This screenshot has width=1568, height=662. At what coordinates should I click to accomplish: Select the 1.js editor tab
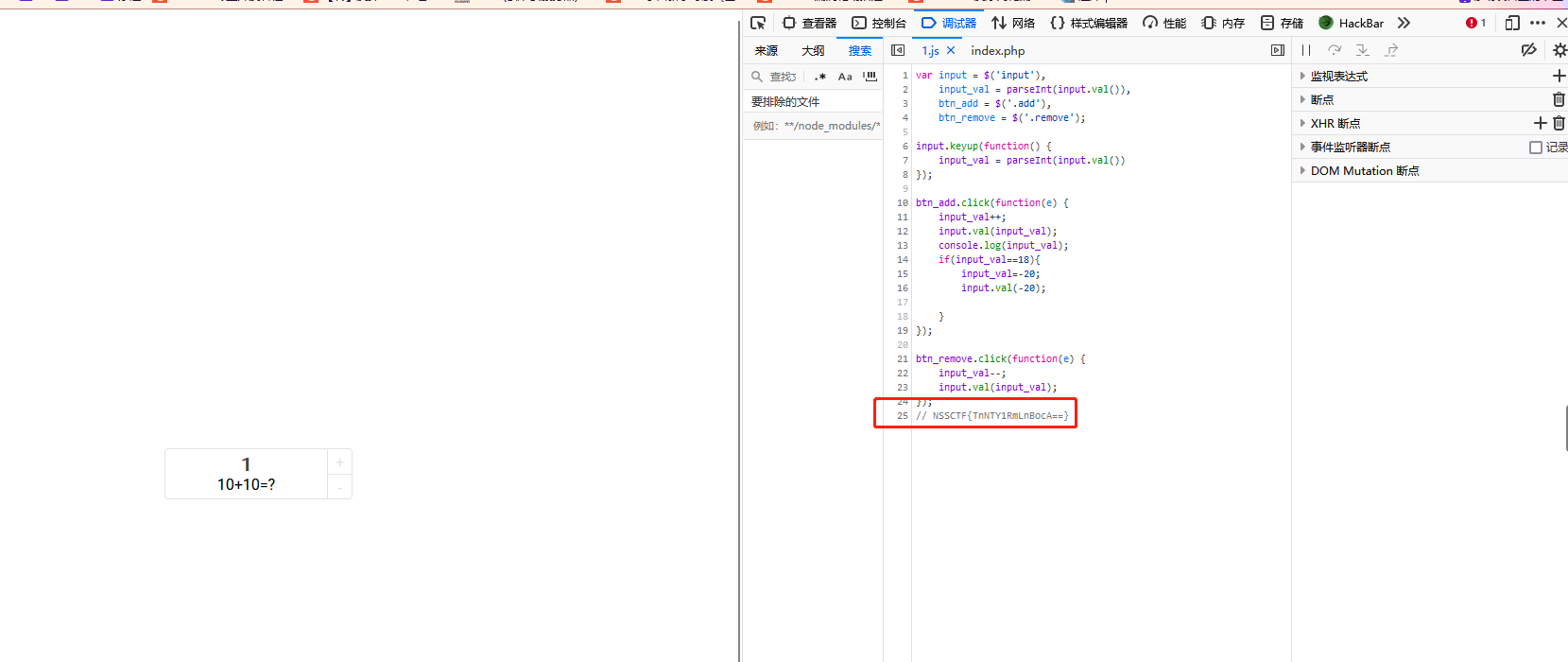tap(930, 51)
